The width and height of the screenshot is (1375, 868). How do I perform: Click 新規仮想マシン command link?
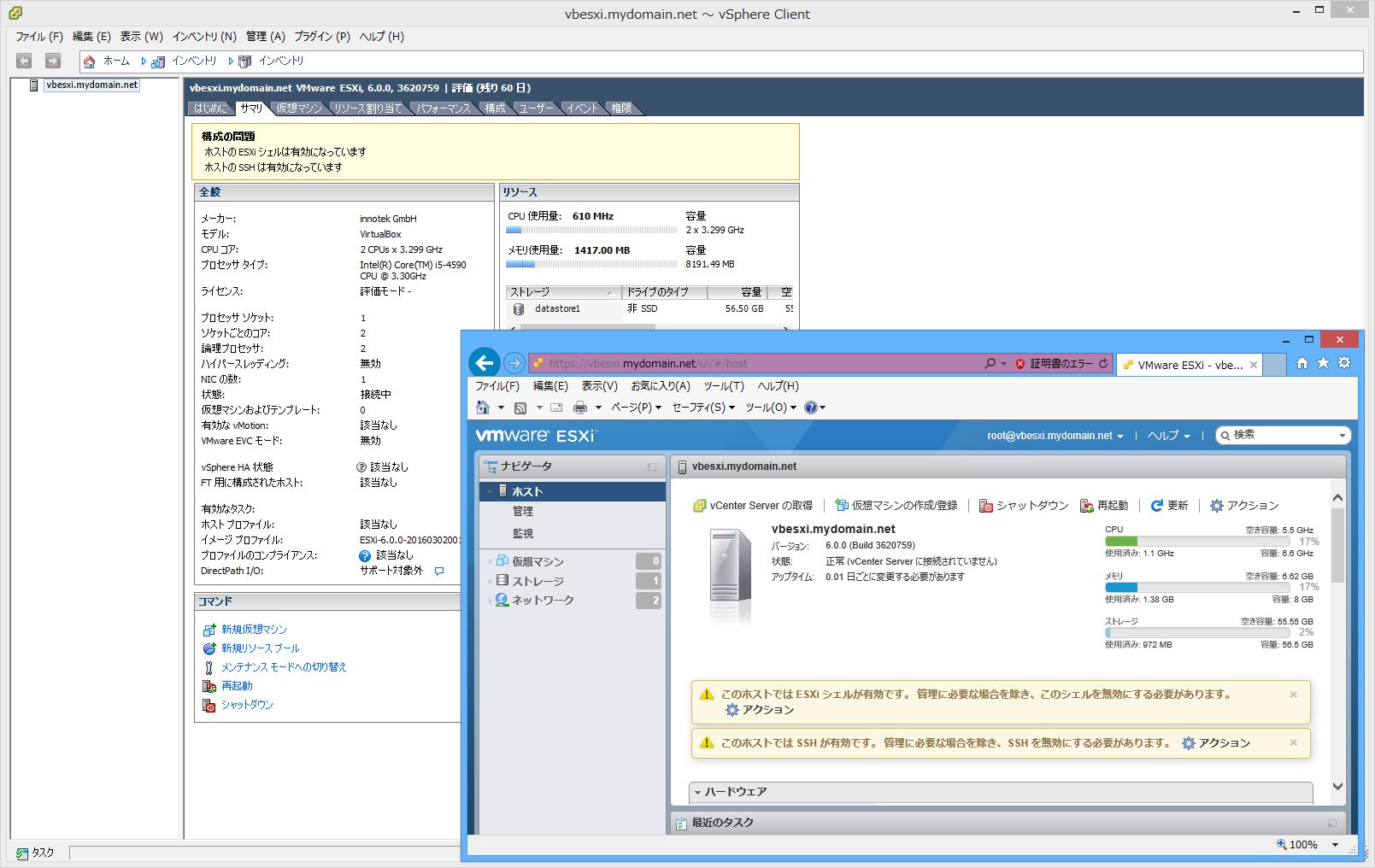click(x=254, y=630)
